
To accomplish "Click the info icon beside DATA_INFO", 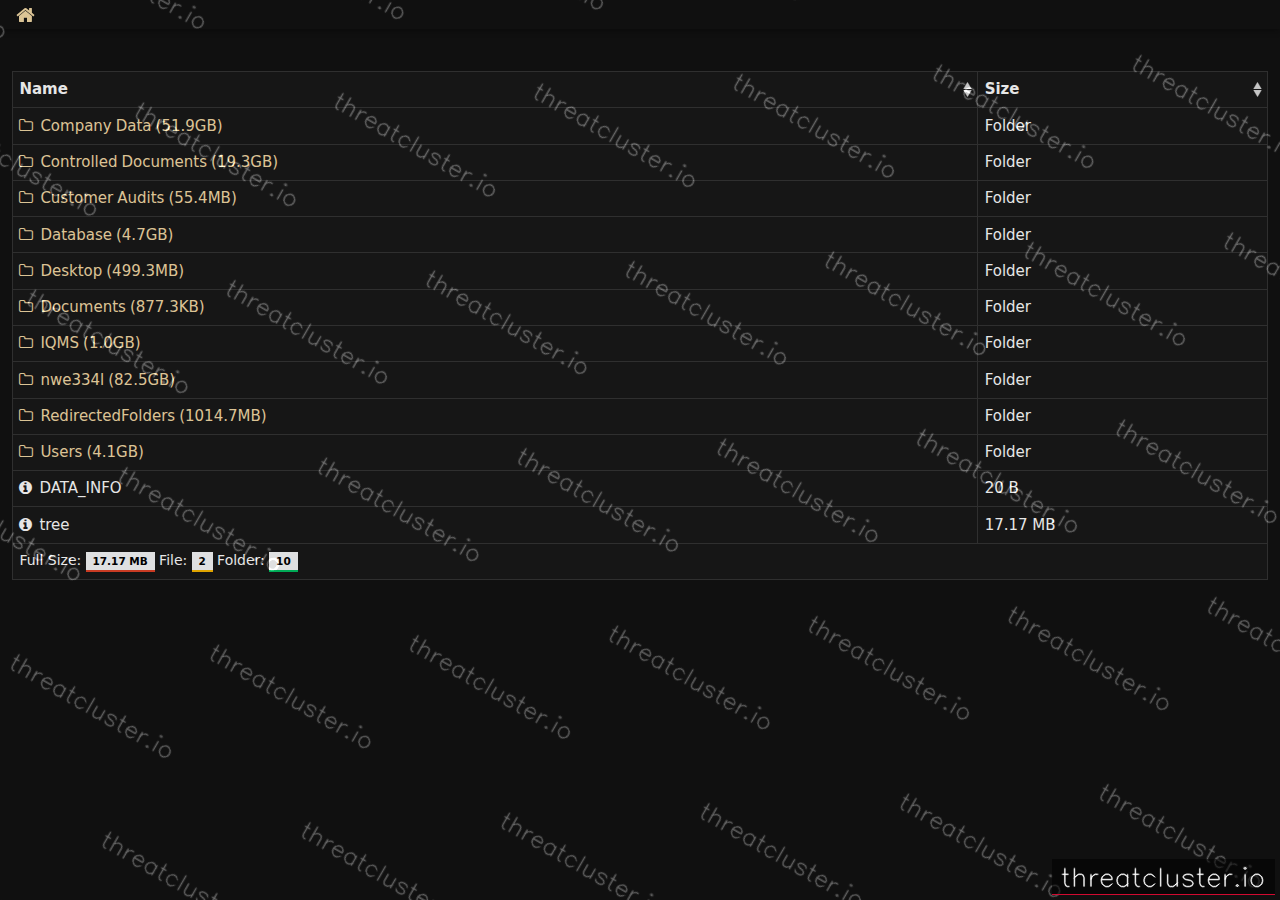I will pos(26,488).
